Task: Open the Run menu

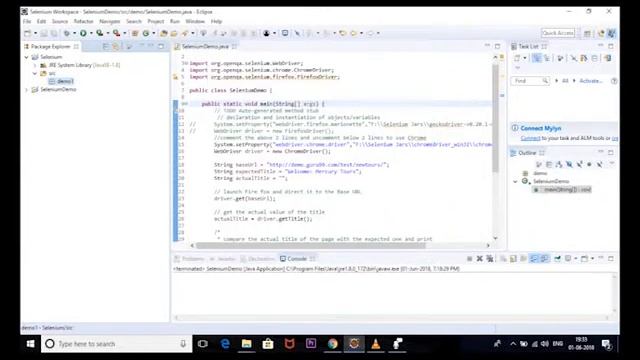Action: pos(175,21)
